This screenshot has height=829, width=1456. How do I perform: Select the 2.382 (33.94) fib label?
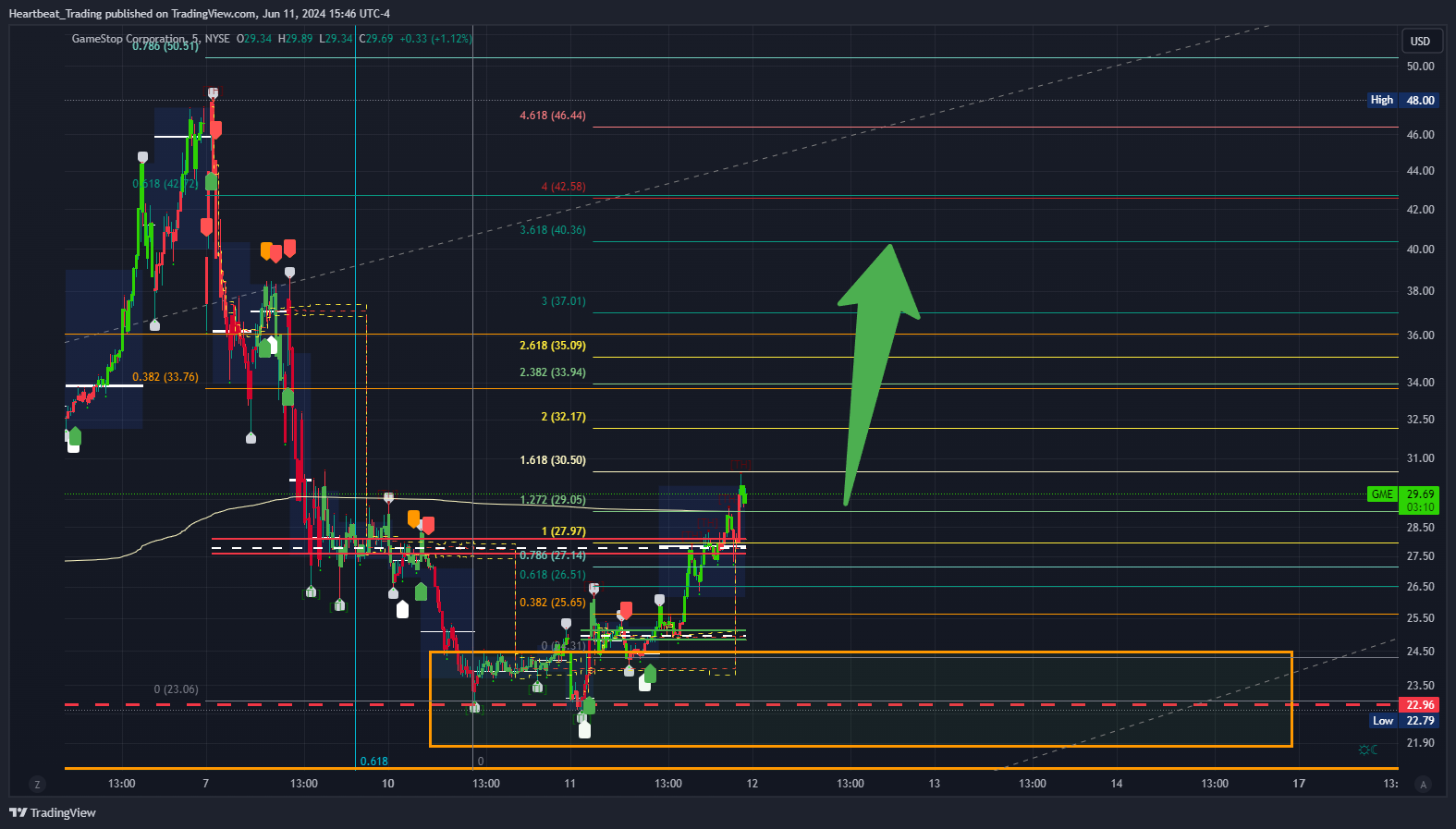553,372
